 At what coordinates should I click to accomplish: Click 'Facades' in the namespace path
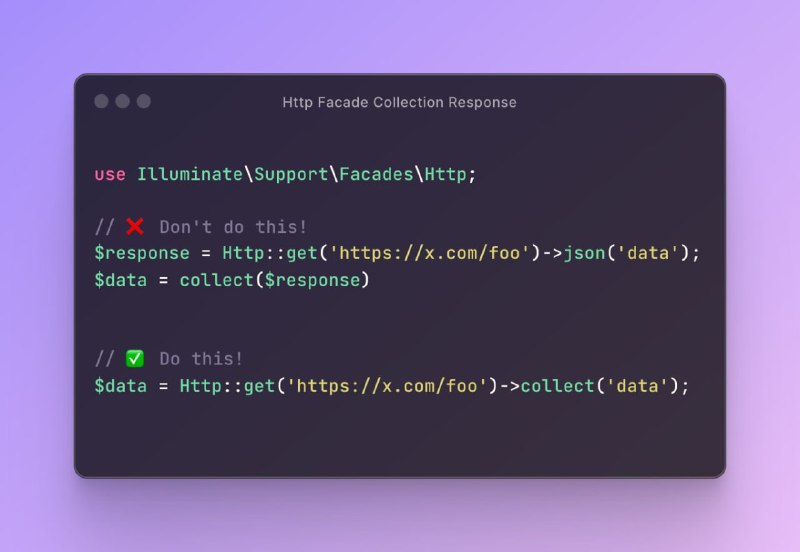point(376,174)
